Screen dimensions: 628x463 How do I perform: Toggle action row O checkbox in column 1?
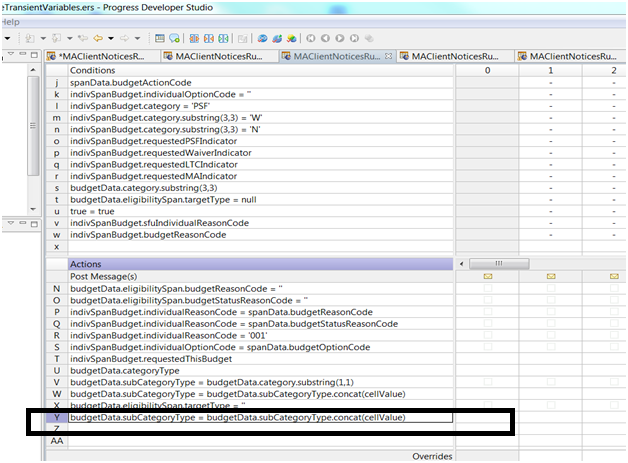[551, 300]
